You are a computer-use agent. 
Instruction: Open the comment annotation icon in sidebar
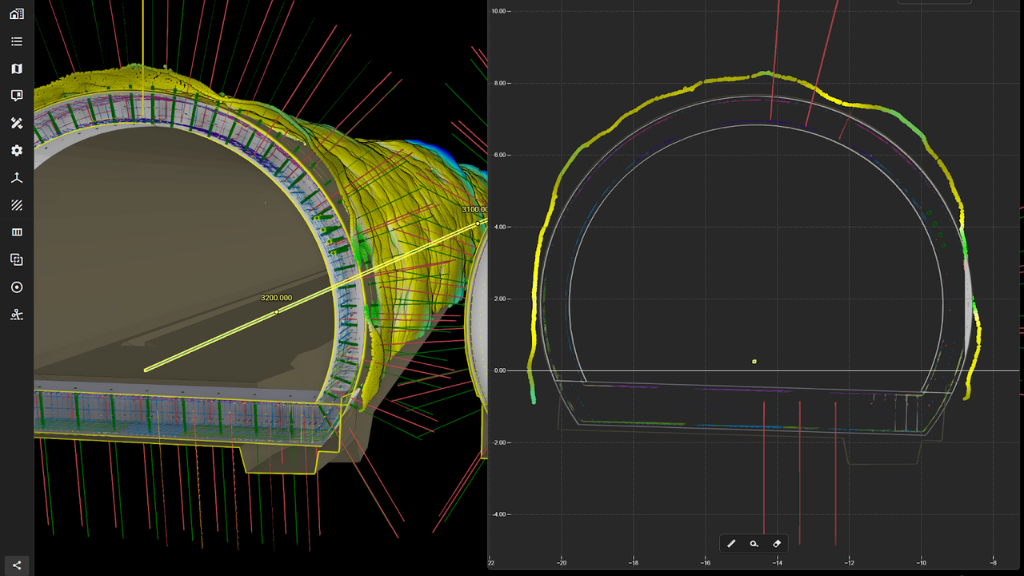coord(16,96)
